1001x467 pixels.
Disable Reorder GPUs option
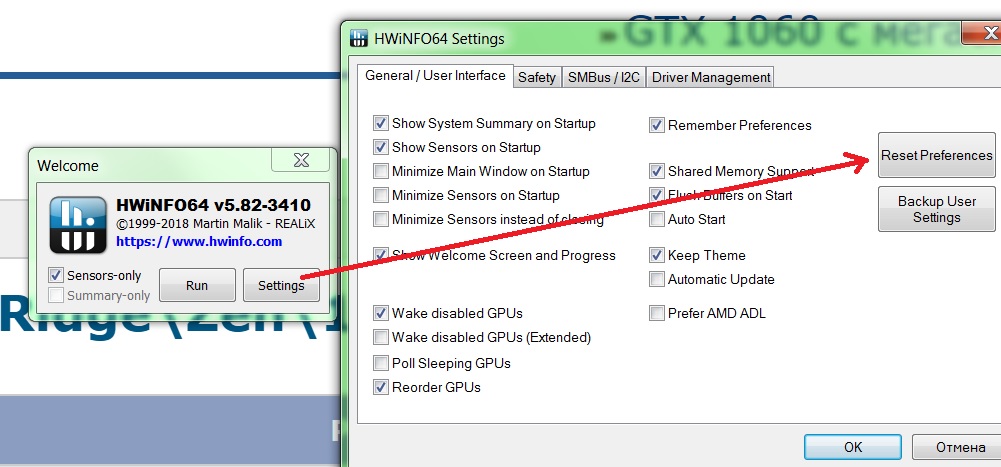(381, 387)
